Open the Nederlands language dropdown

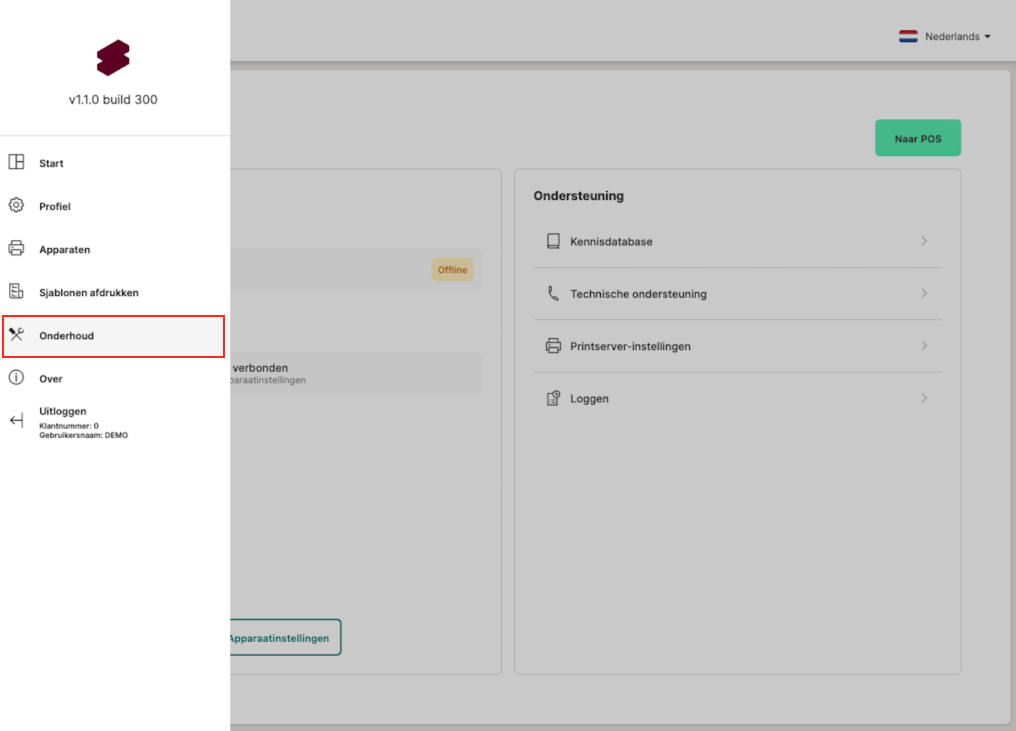coord(945,37)
